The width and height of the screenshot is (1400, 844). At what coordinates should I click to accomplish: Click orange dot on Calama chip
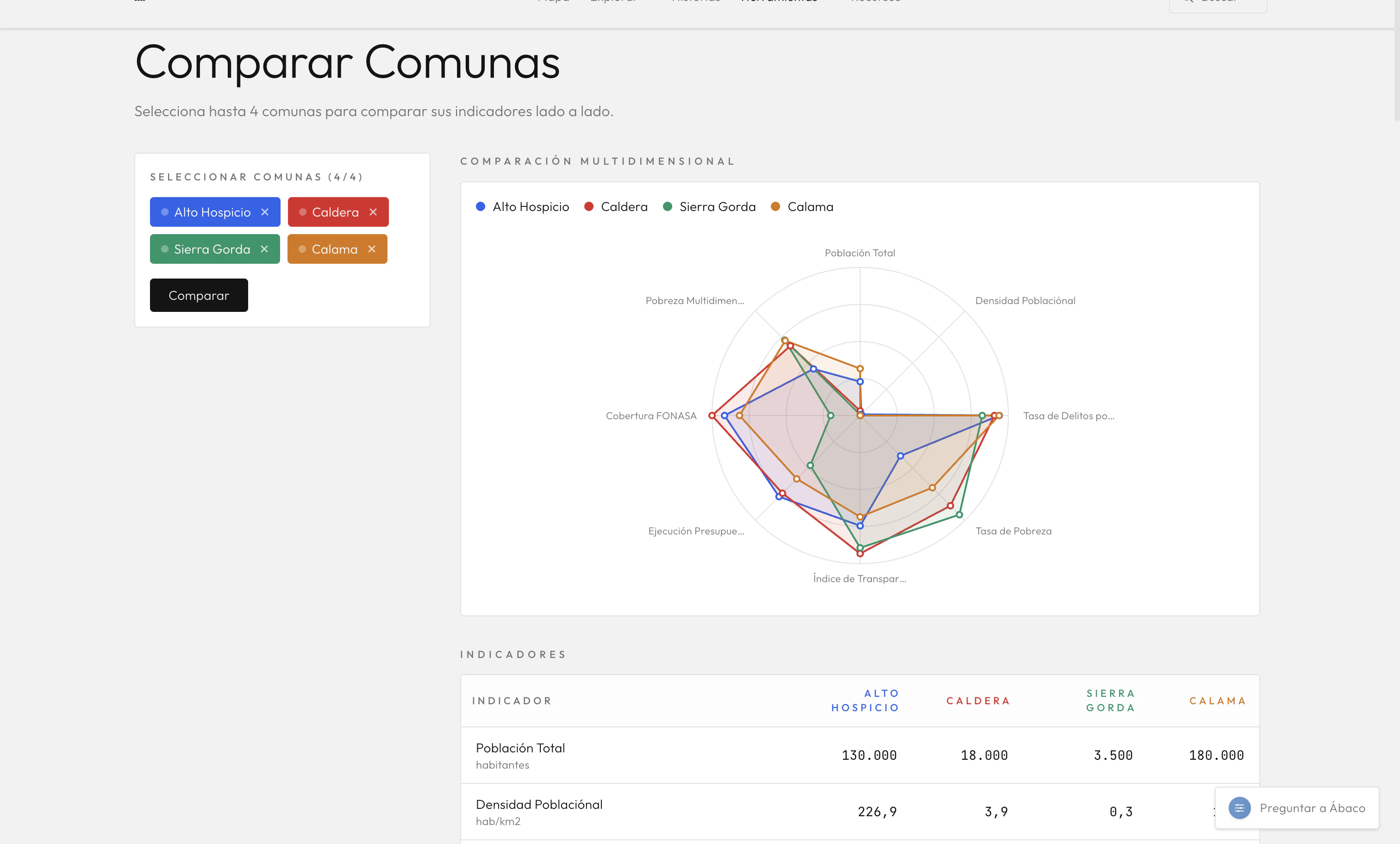coord(302,249)
